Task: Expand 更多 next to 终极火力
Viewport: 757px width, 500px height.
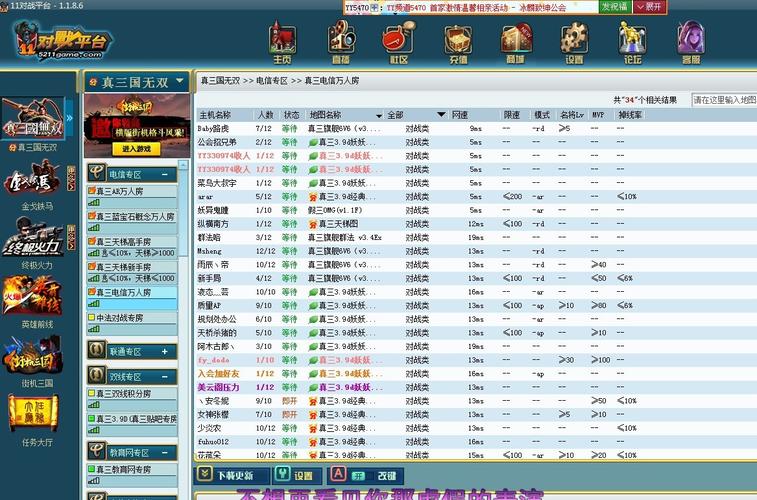Action: click(x=71, y=237)
